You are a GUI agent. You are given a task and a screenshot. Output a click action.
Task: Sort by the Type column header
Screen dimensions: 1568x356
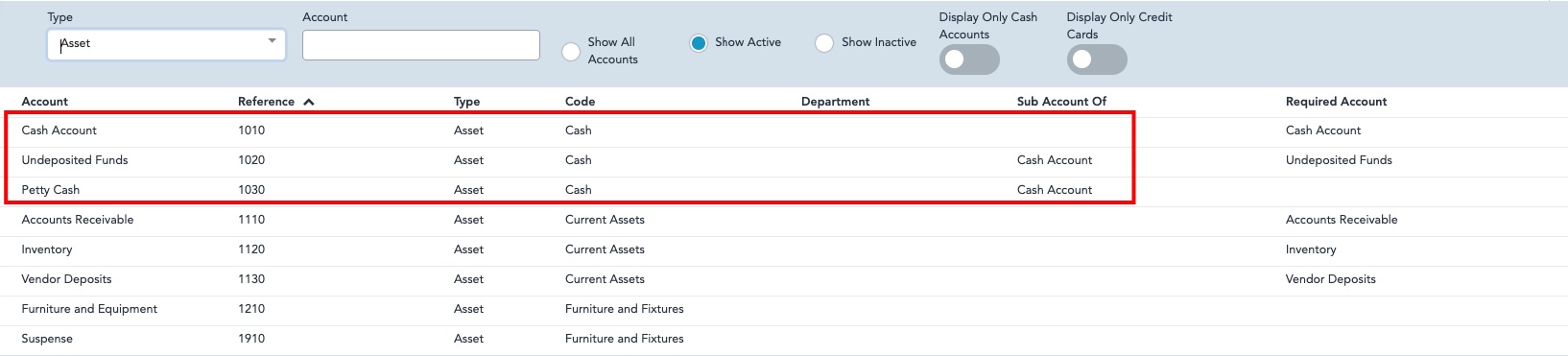click(467, 102)
